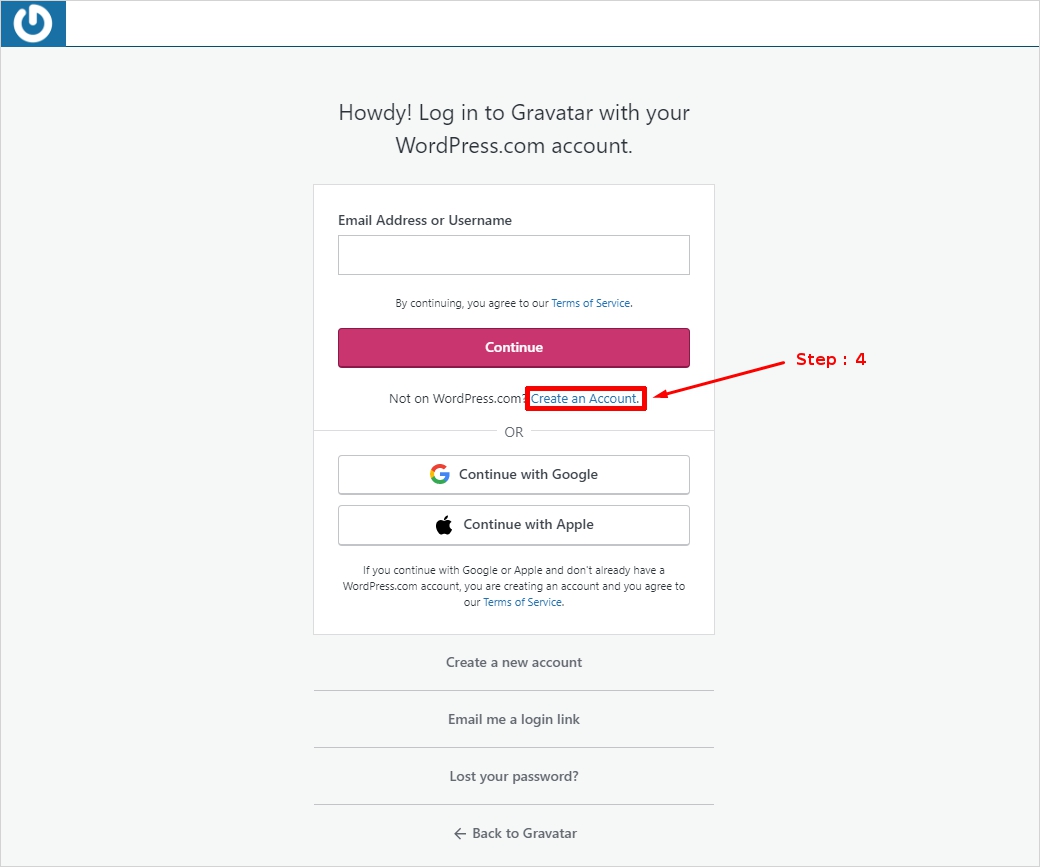Click the red Step : 4 label

click(830, 359)
